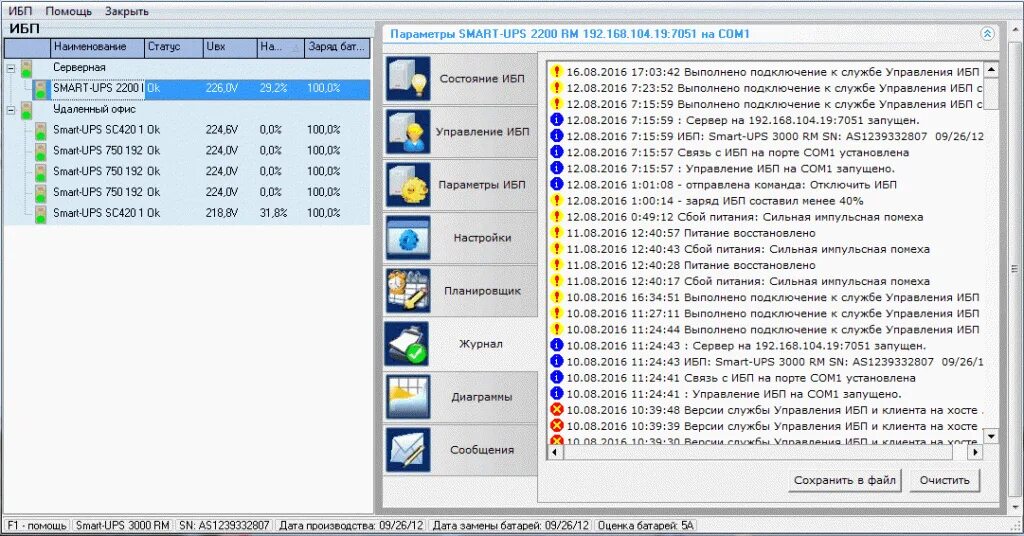
Task: Click status bar Дата замены батарей: 09/26/12
Action: click(510, 525)
